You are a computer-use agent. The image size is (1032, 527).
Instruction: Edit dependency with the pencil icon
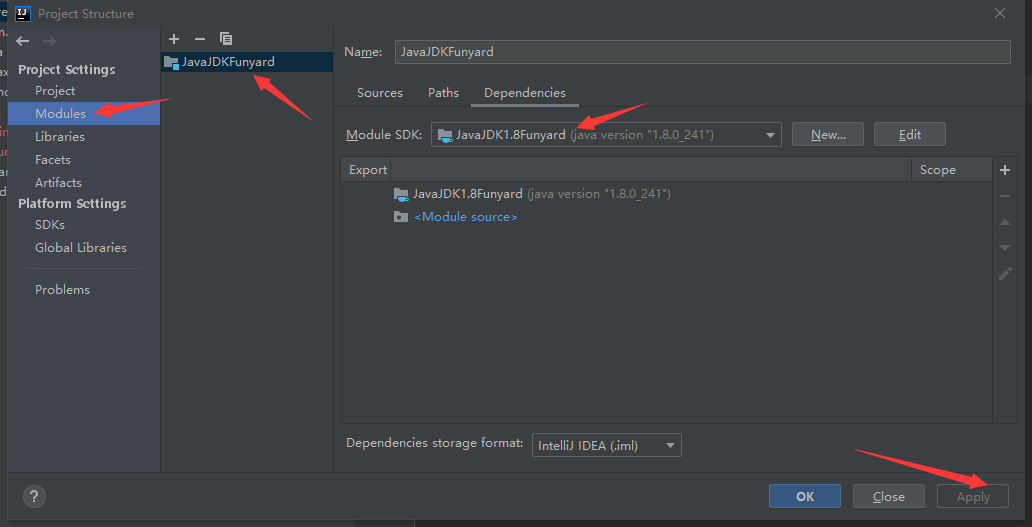(x=1005, y=274)
